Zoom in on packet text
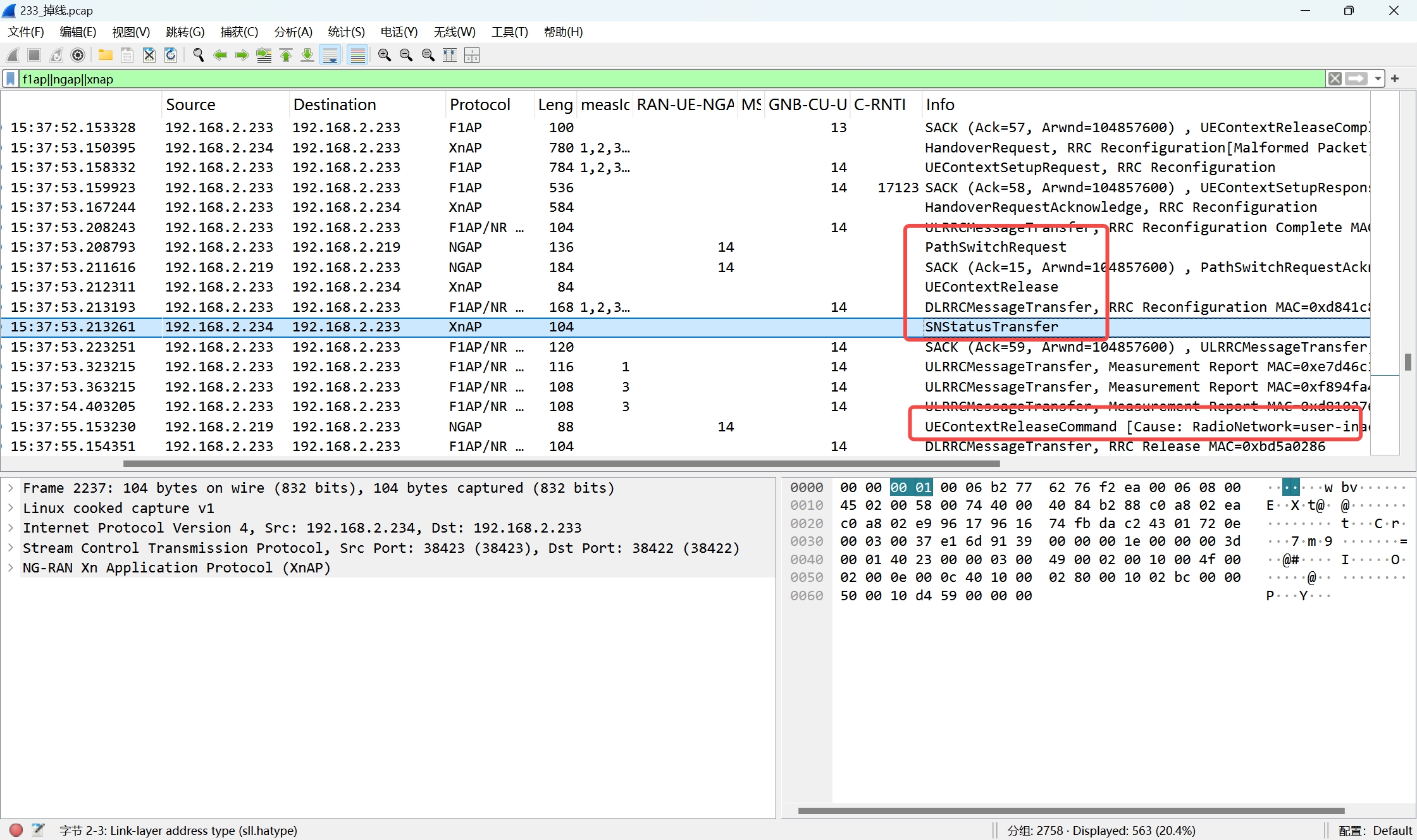1417x840 pixels. 384,56
